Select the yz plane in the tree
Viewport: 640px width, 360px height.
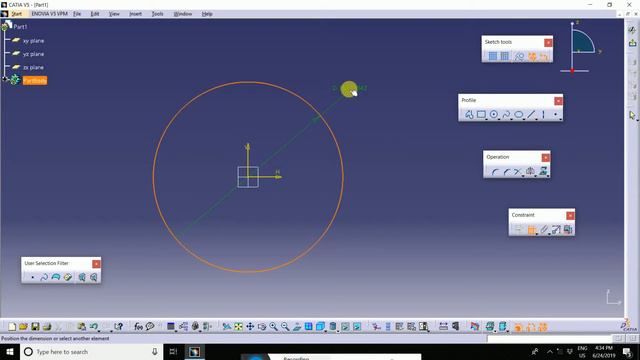[x=33, y=54]
